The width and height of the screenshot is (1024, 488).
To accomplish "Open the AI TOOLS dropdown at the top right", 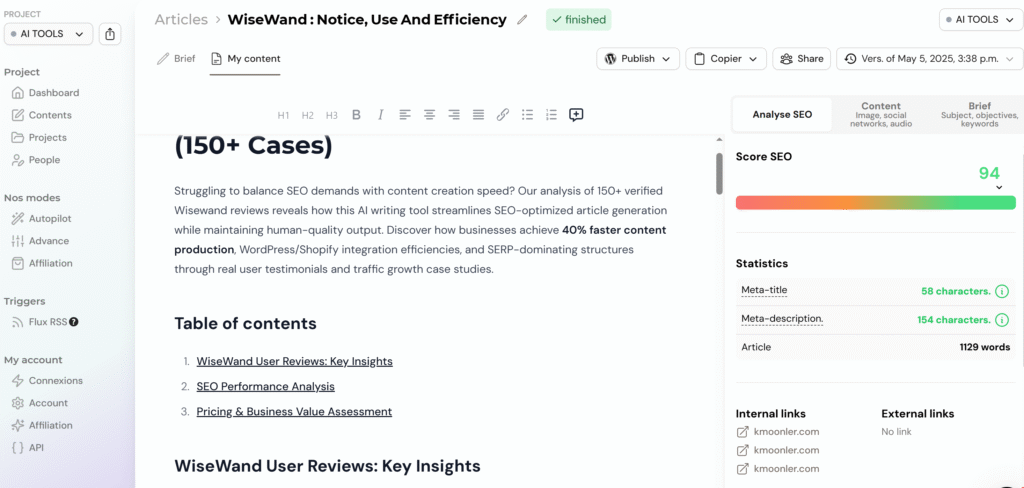I will pos(981,20).
